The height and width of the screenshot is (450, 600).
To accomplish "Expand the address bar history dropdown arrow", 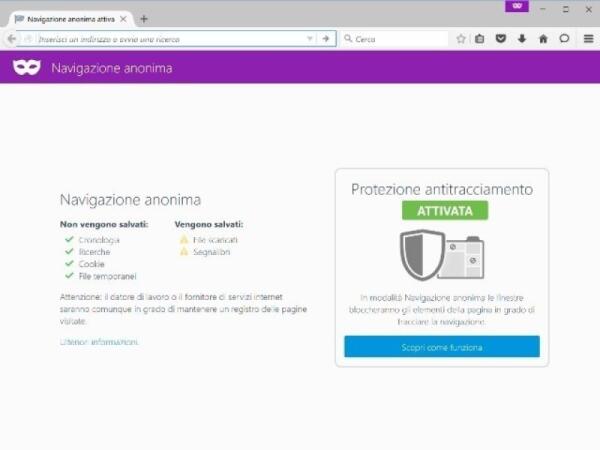I will [x=310, y=39].
